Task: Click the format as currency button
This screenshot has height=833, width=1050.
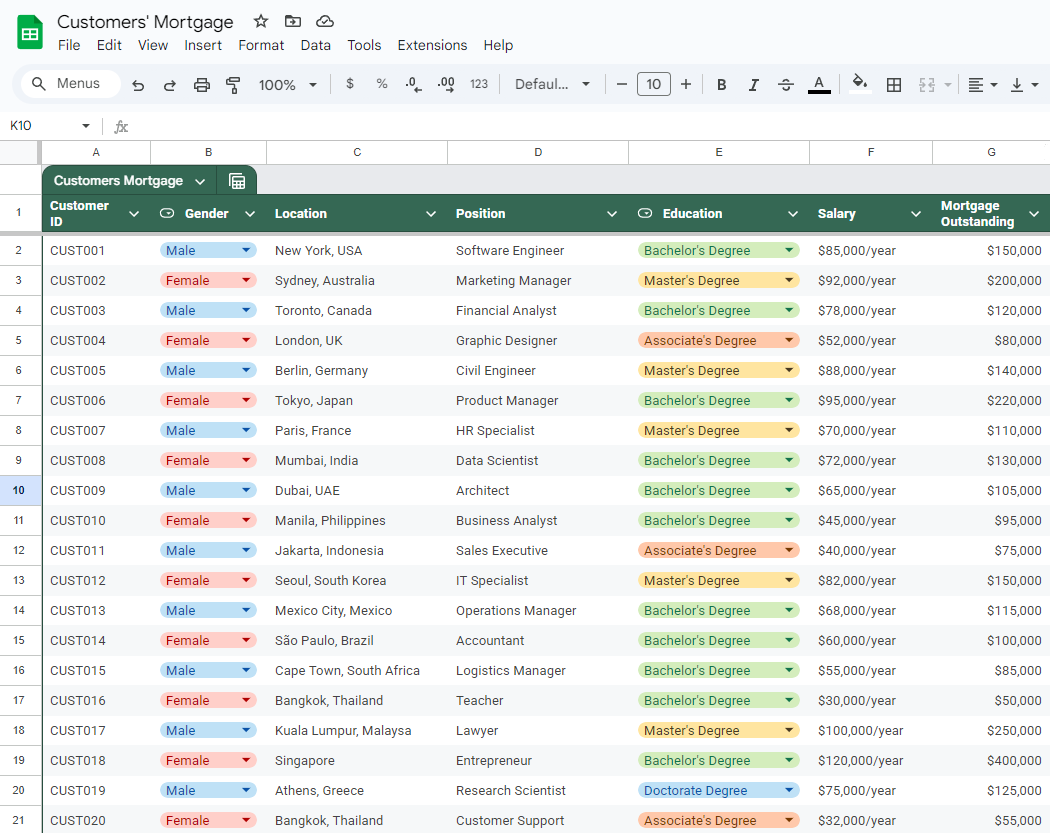Action: coord(350,85)
